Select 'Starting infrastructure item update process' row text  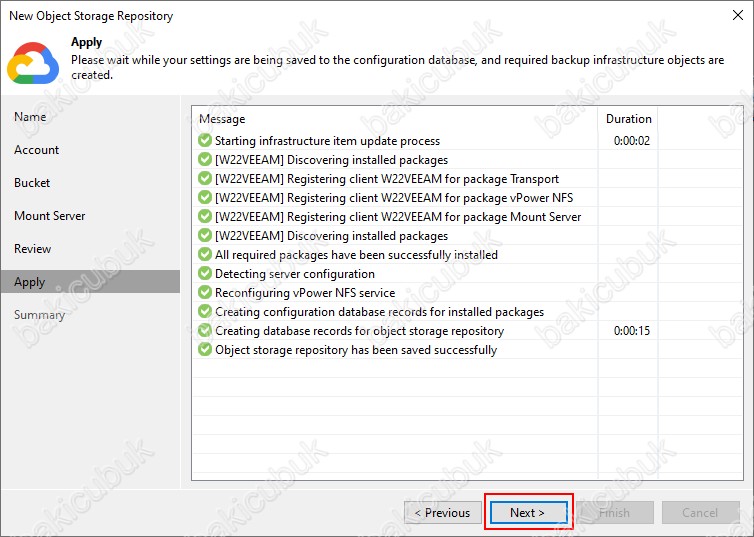(327, 141)
